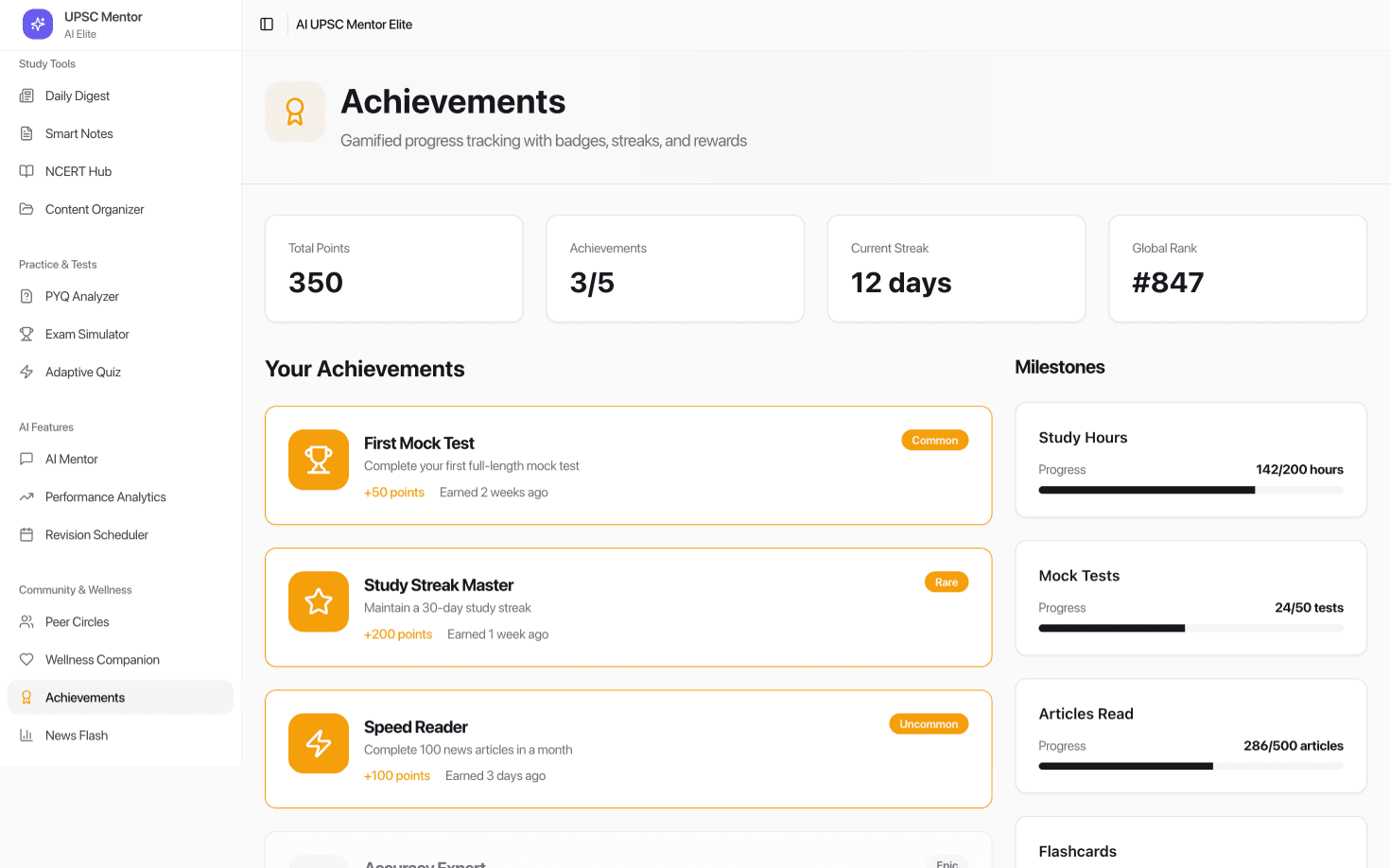The image size is (1390, 868).
Task: Click the '+50 points' text
Action: 394,493
